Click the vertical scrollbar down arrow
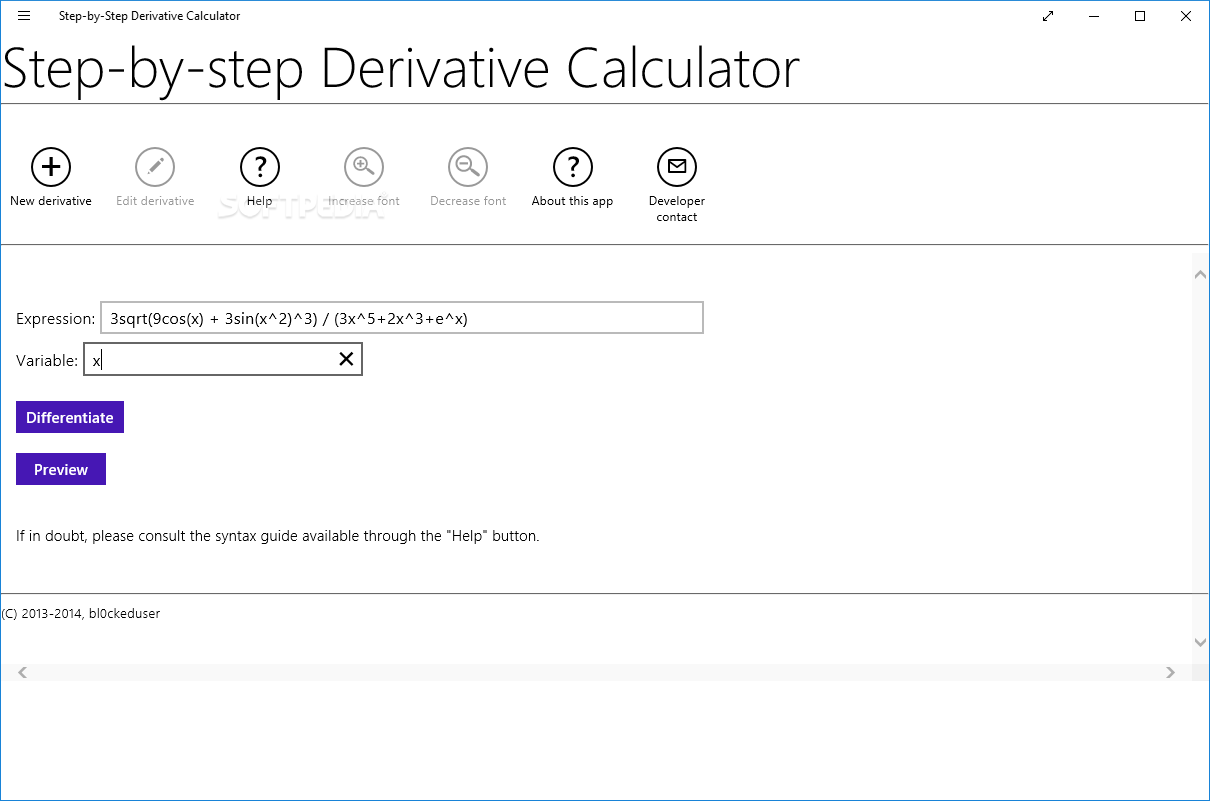This screenshot has height=801, width=1210. (x=1201, y=641)
